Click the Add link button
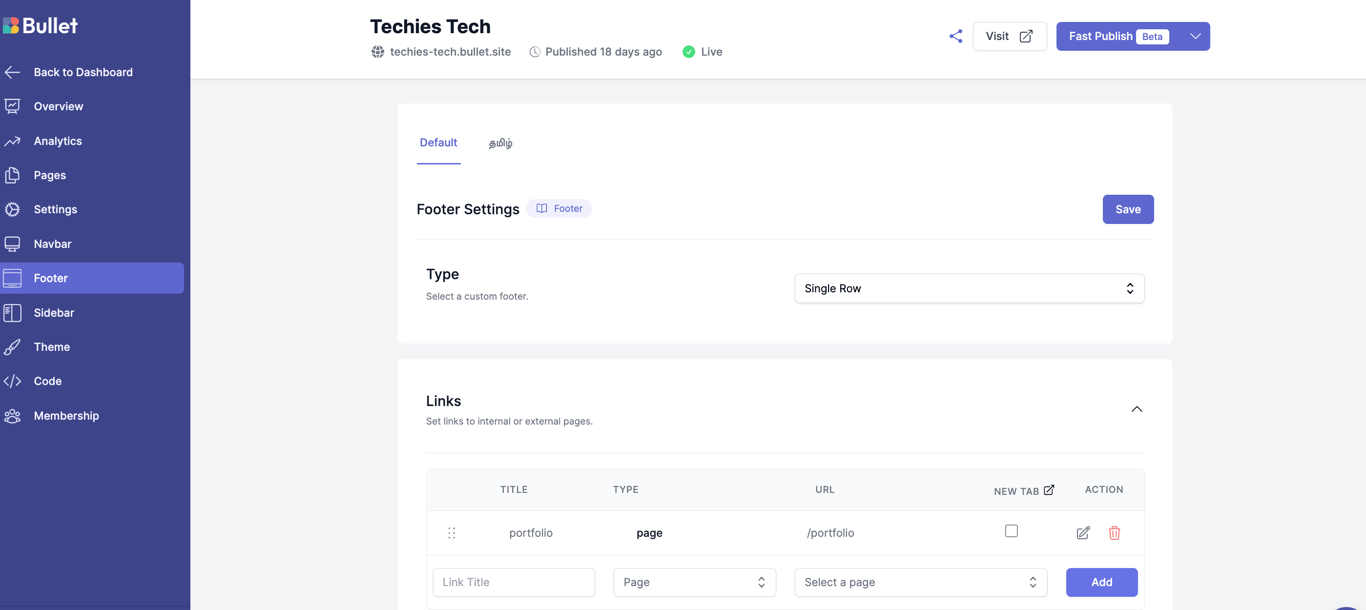 [1101, 582]
